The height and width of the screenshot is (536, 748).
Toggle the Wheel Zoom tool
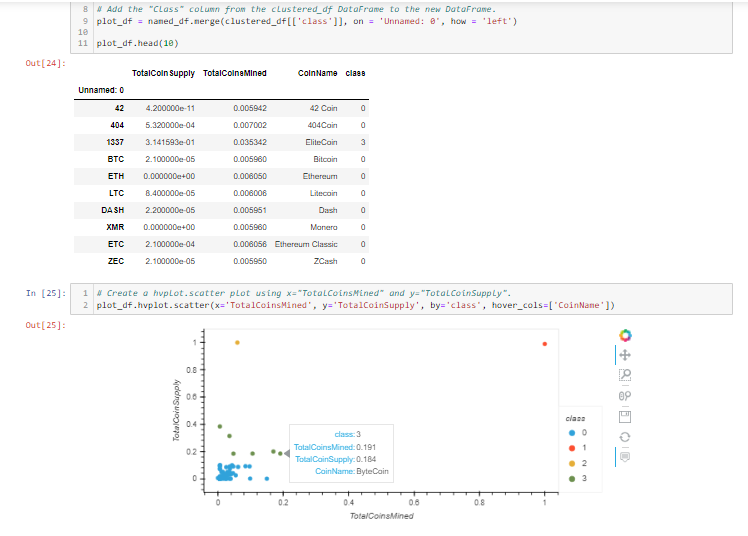[x=625, y=396]
